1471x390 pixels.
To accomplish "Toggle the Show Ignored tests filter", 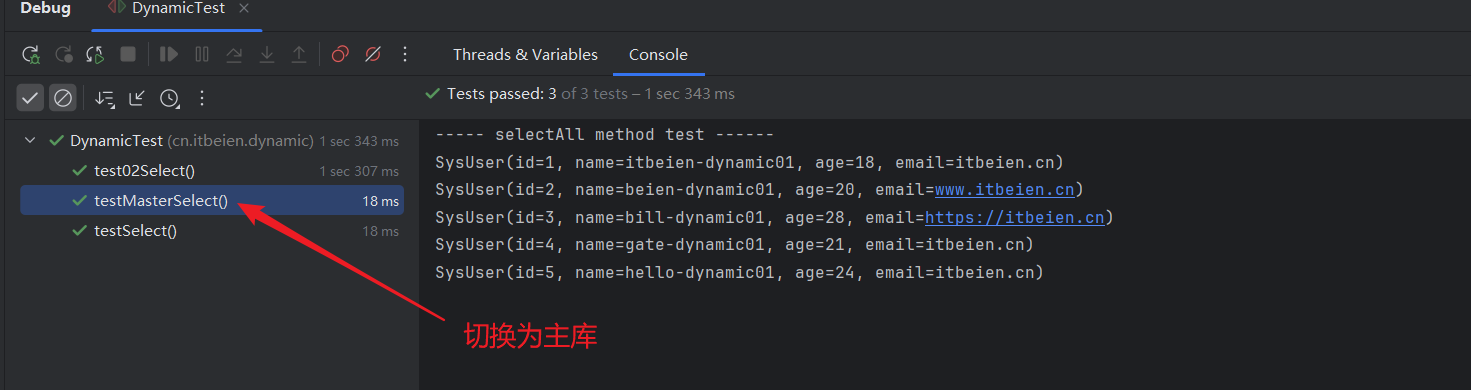I will point(63,98).
